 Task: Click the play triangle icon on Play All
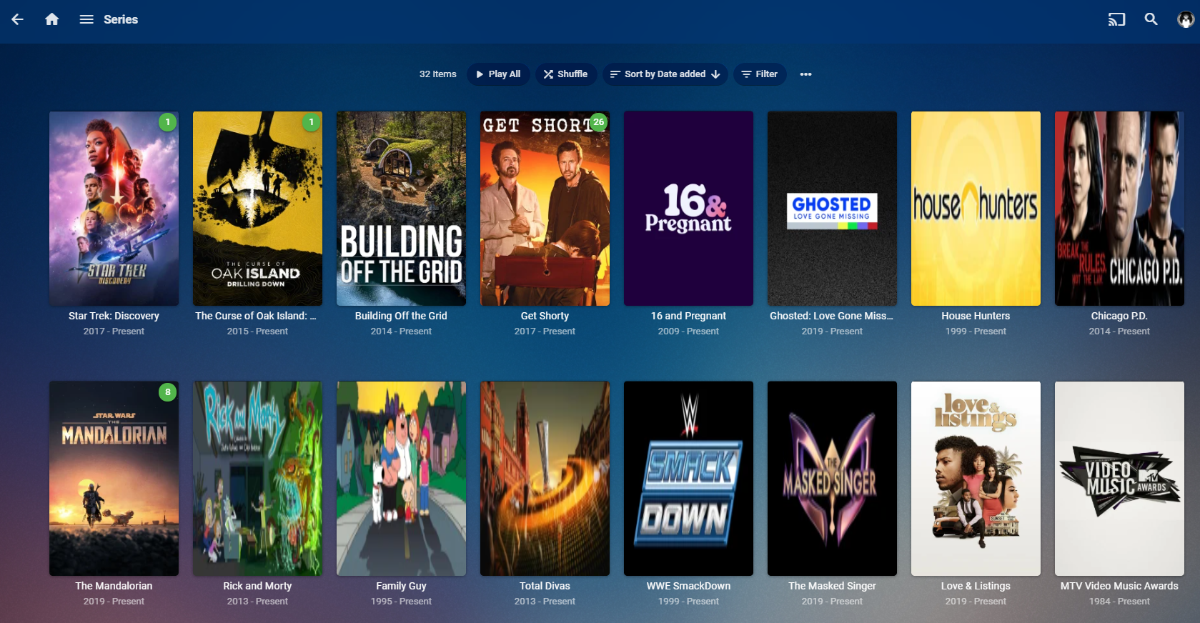481,73
